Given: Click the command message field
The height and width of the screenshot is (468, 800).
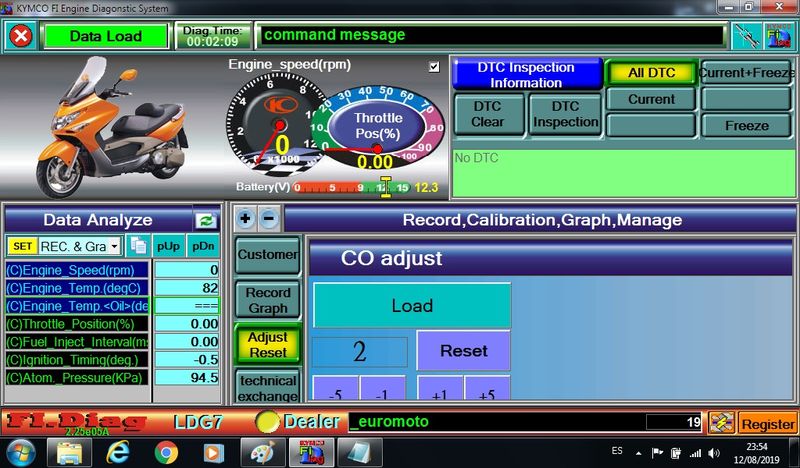Looking at the screenshot, I should coord(492,35).
